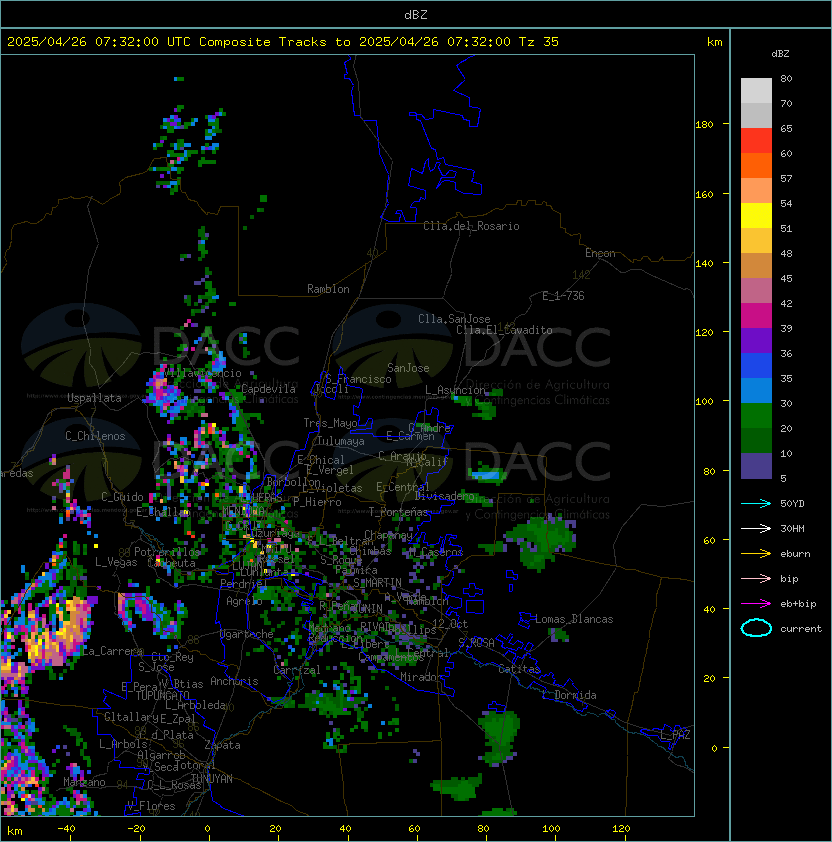Click the white 30HM arrow in legend

tap(756, 528)
